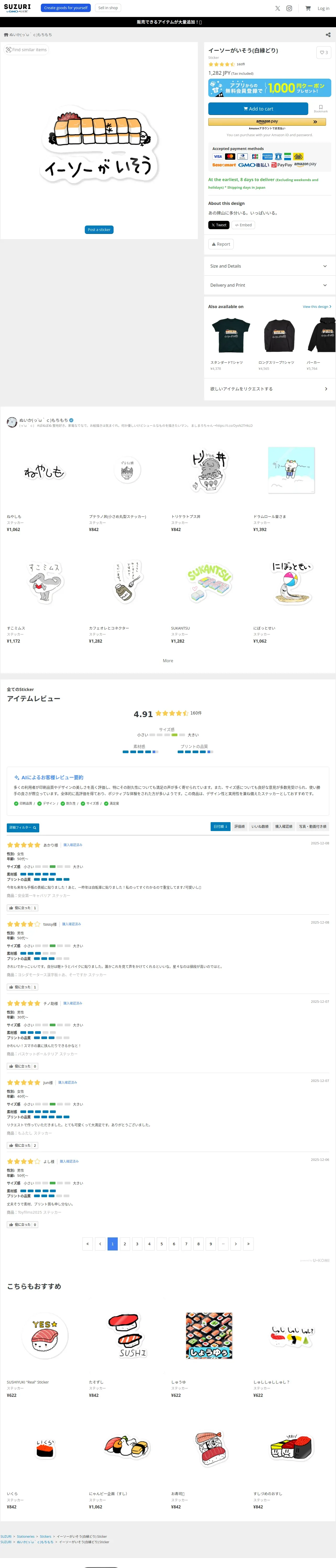Click Stationeries breadcrumb link

tap(26, 1536)
